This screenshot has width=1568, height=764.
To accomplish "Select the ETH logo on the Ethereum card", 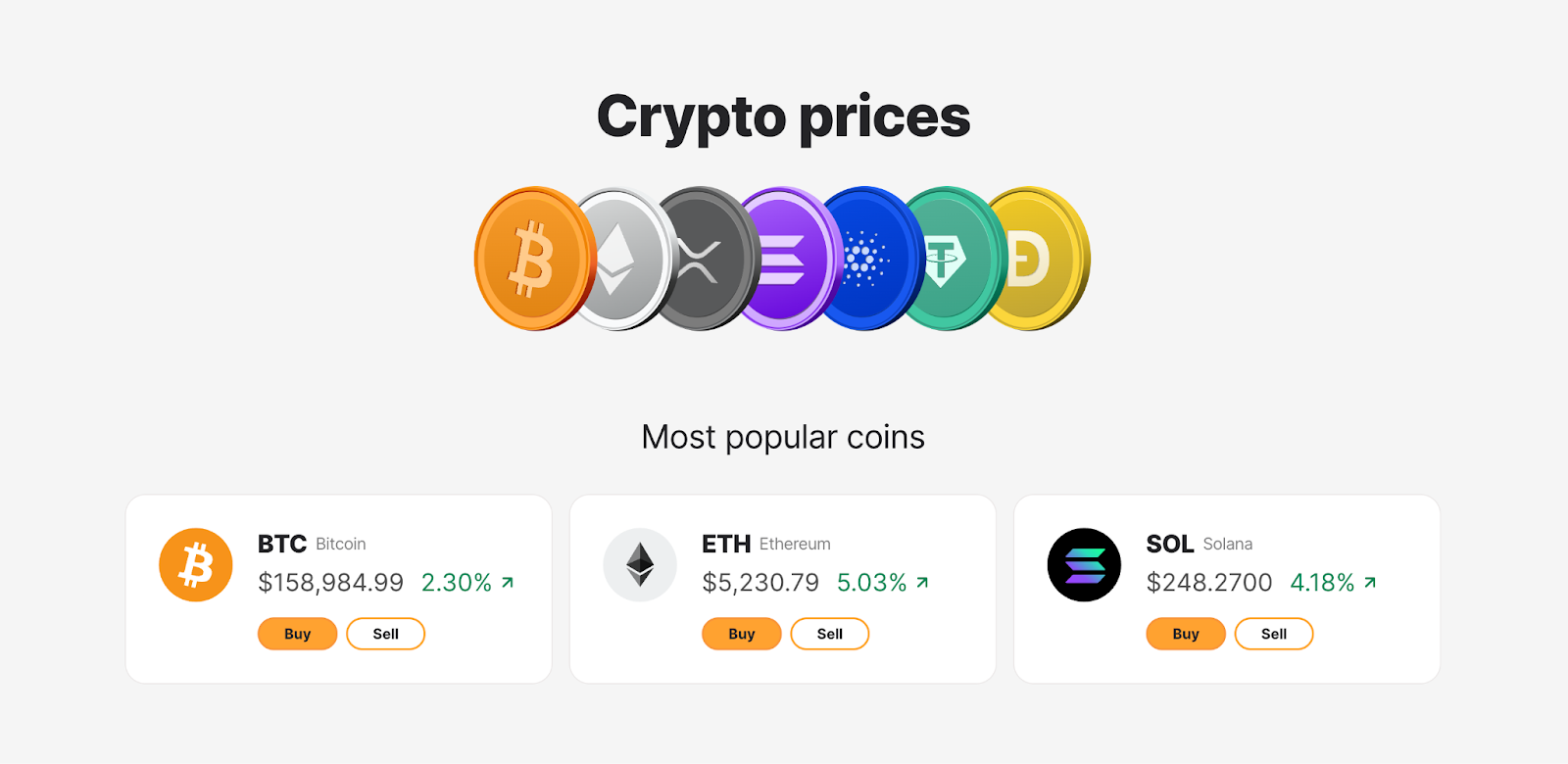I will coord(639,564).
